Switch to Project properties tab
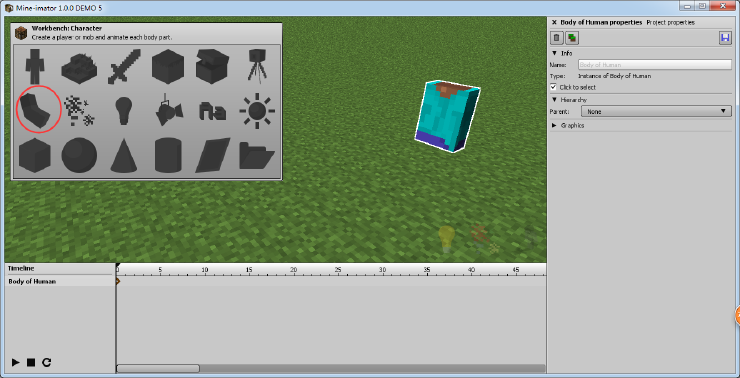This screenshot has width=740, height=378. coord(670,22)
